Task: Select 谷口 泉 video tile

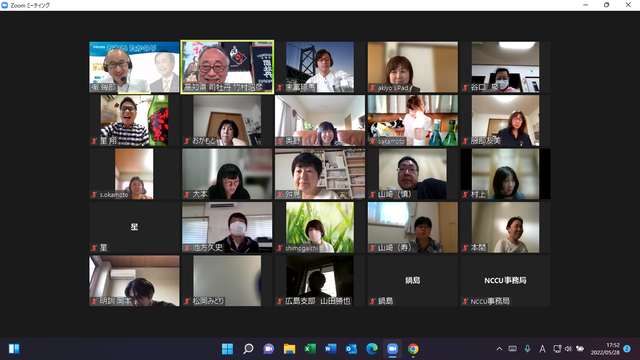Action: coord(505,67)
